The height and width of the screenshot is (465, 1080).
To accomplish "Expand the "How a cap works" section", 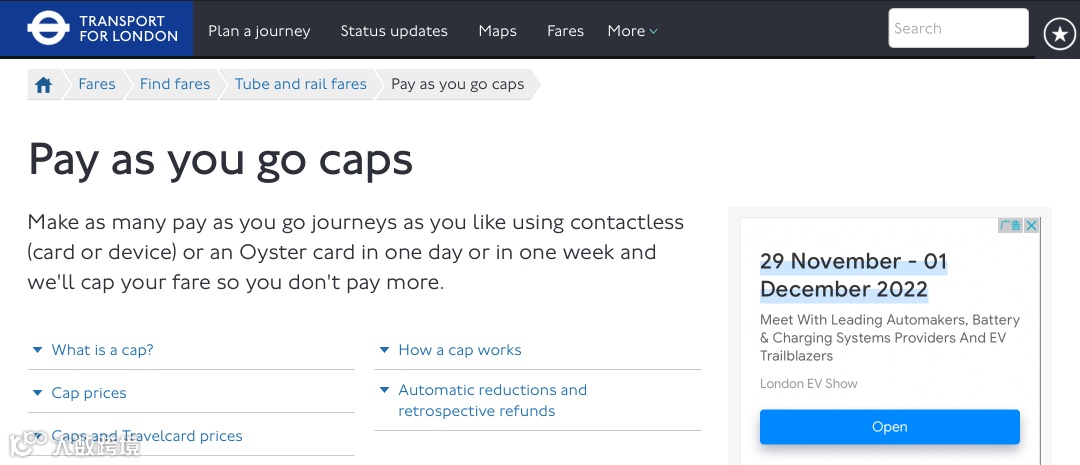I will point(459,350).
